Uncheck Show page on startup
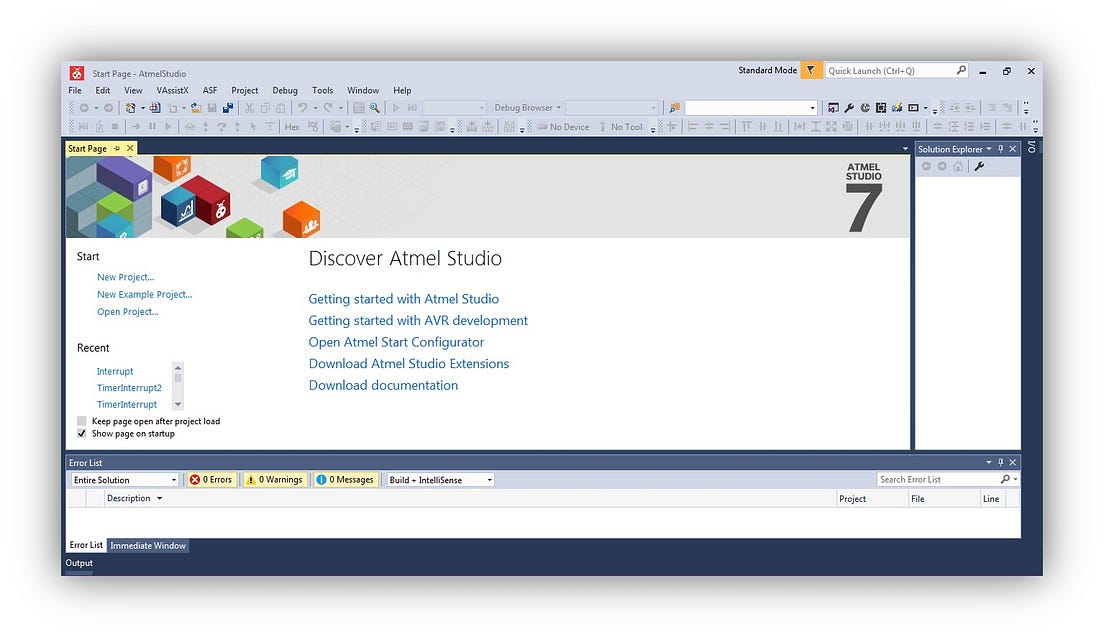1104x637 pixels. pos(82,433)
